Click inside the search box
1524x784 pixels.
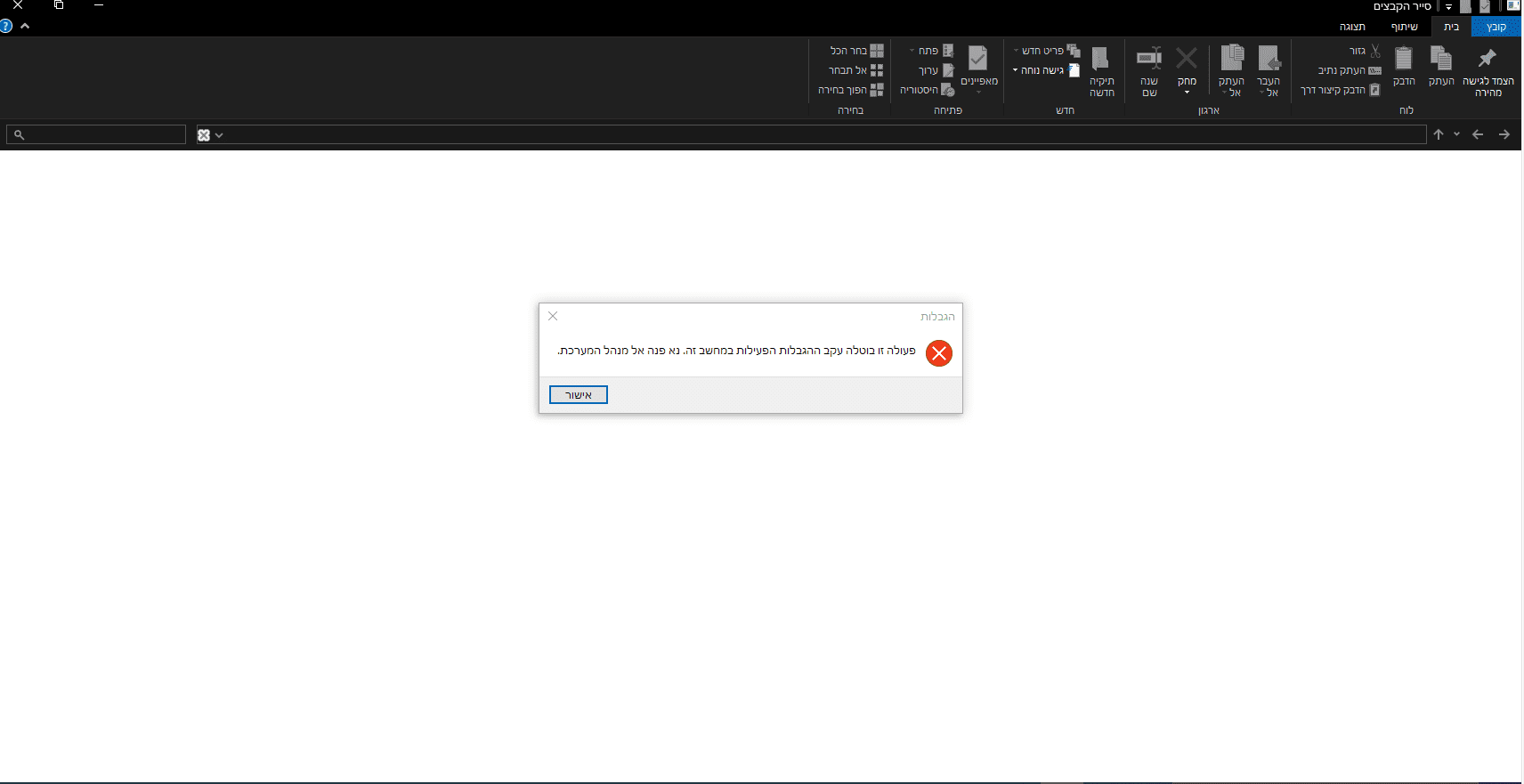[x=96, y=134]
